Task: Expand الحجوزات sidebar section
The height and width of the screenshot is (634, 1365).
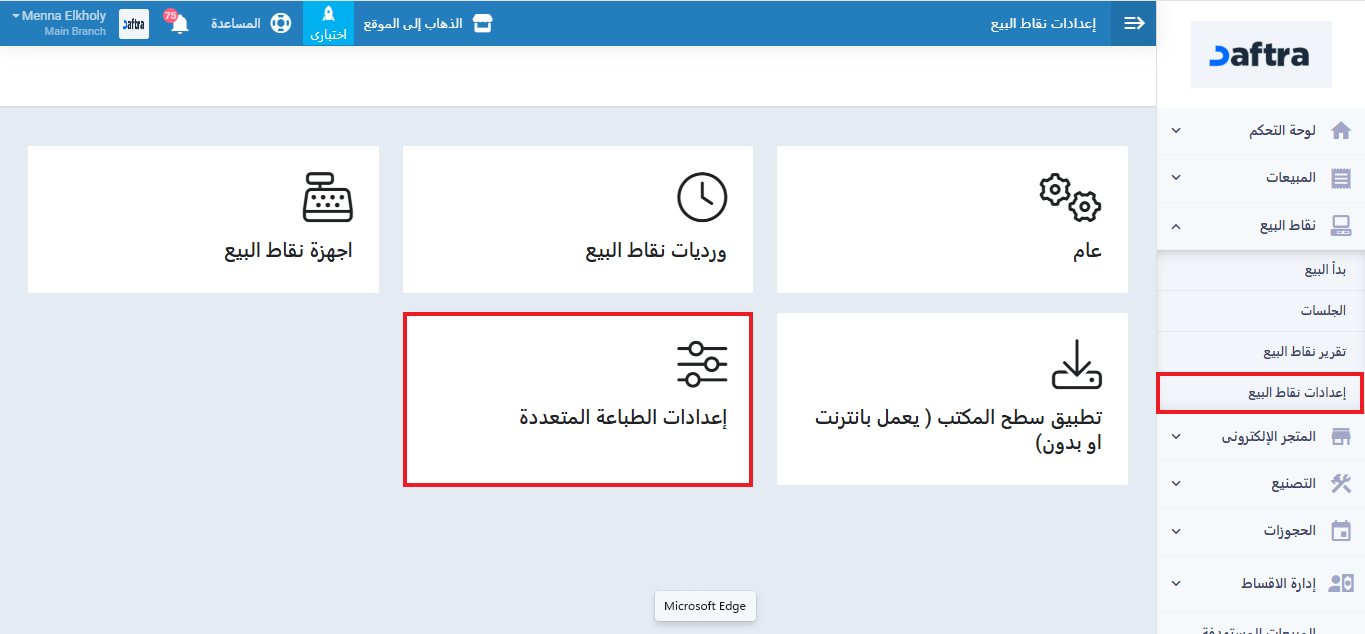Action: 1260,531
